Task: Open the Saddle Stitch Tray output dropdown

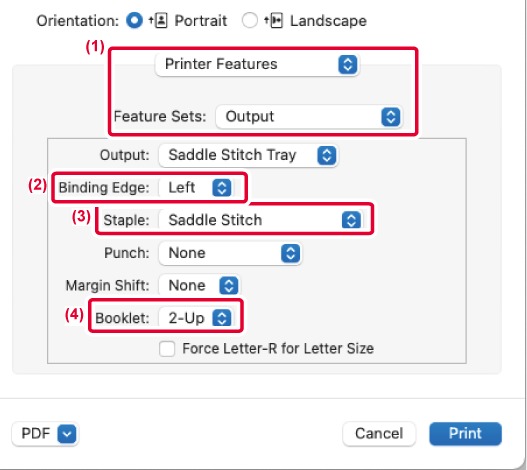Action: 248,155
